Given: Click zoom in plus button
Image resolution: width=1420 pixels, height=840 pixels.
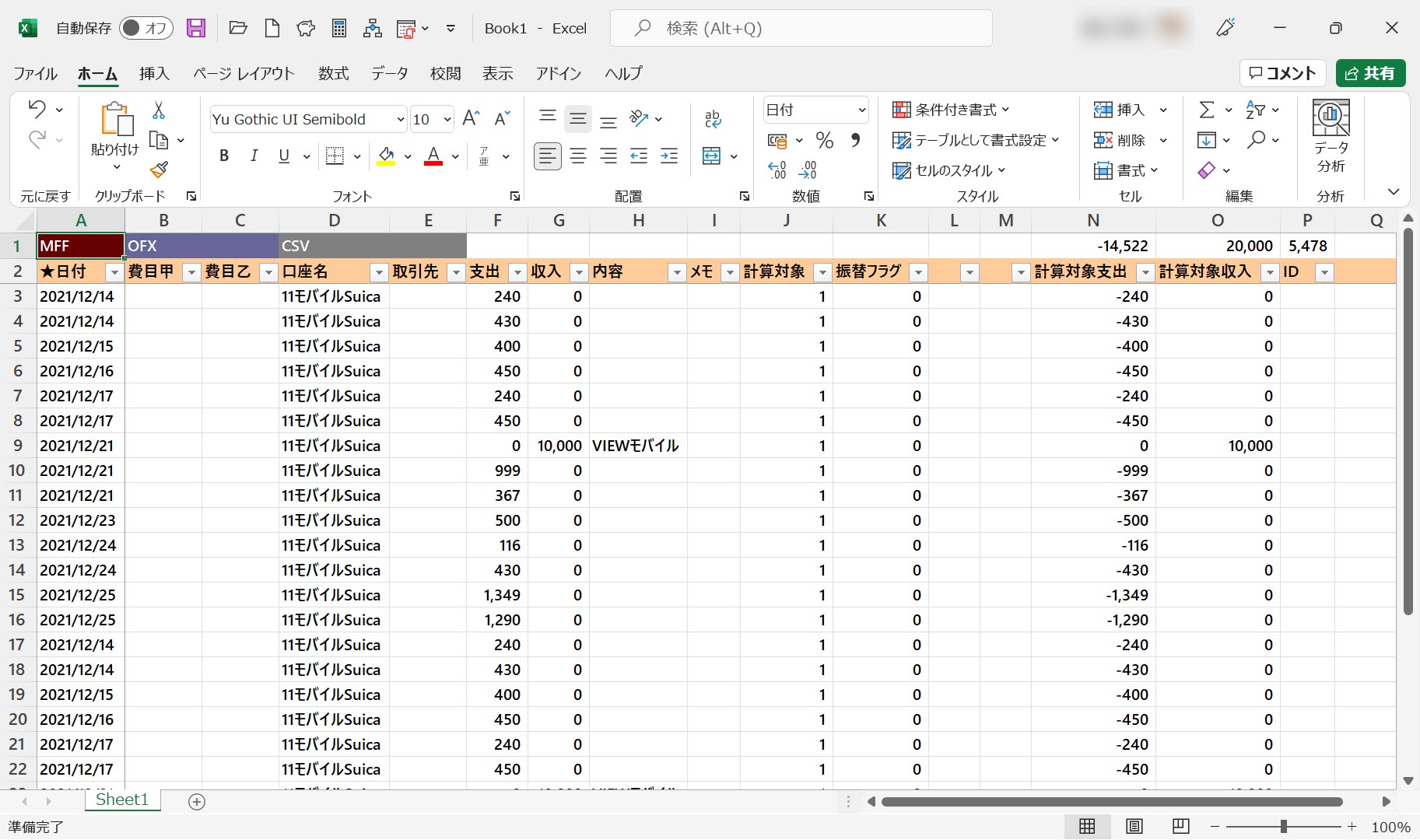Looking at the screenshot, I should pyautogui.click(x=1352, y=827).
